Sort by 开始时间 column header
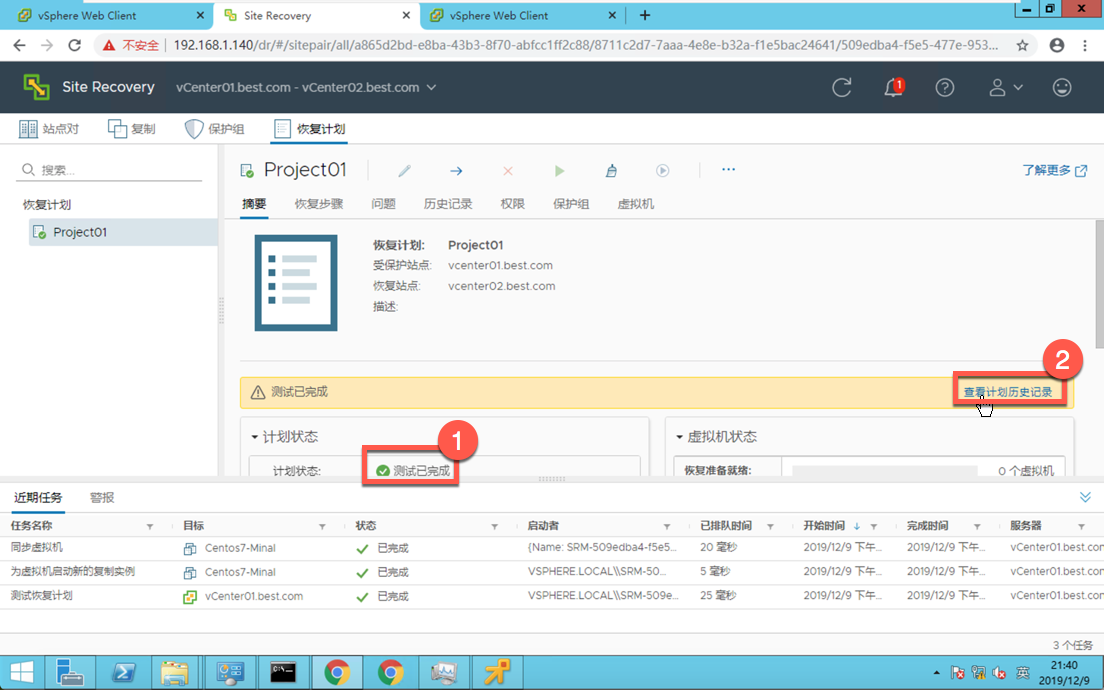The height and width of the screenshot is (690, 1104). 824,526
